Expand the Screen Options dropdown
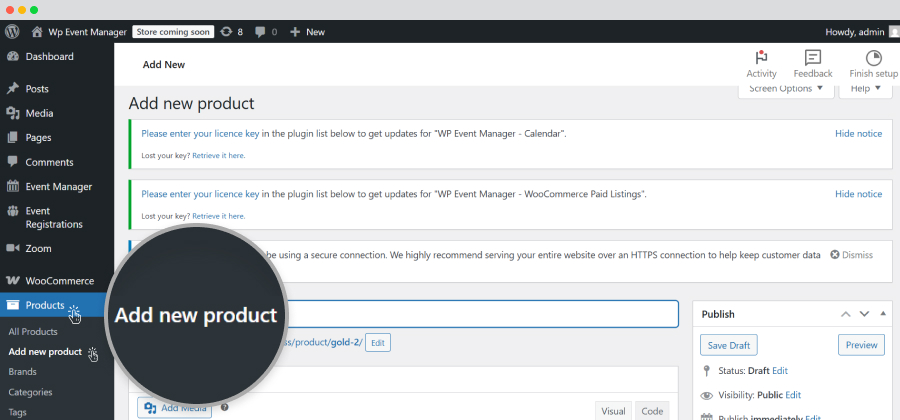Viewport: 900px width, 420px height. 786,89
